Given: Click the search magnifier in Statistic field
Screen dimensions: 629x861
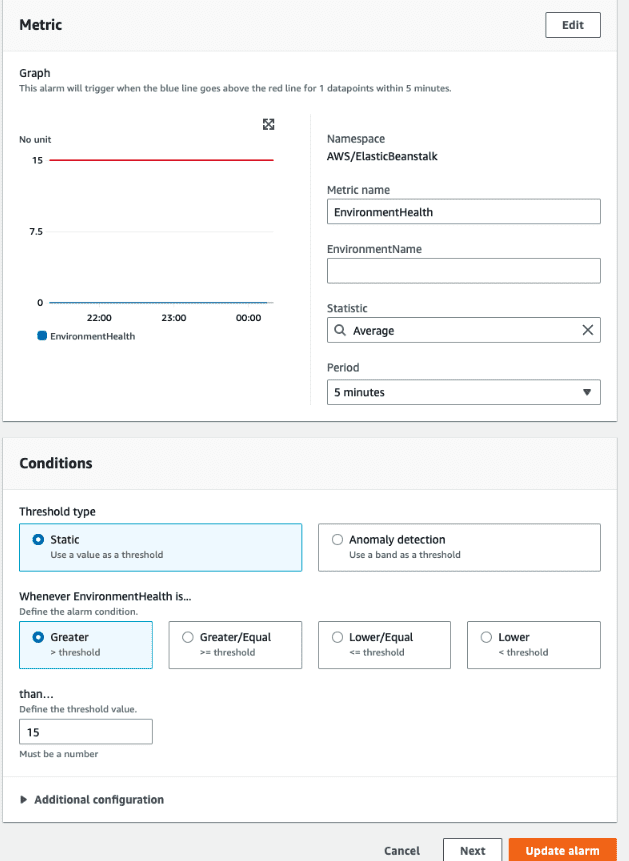Looking at the screenshot, I should point(340,330).
